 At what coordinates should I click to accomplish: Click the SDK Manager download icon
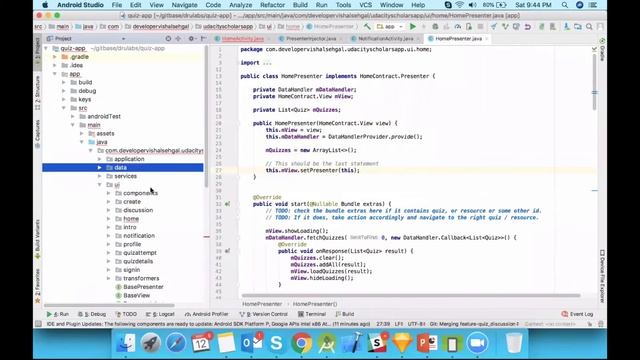tap(567, 27)
